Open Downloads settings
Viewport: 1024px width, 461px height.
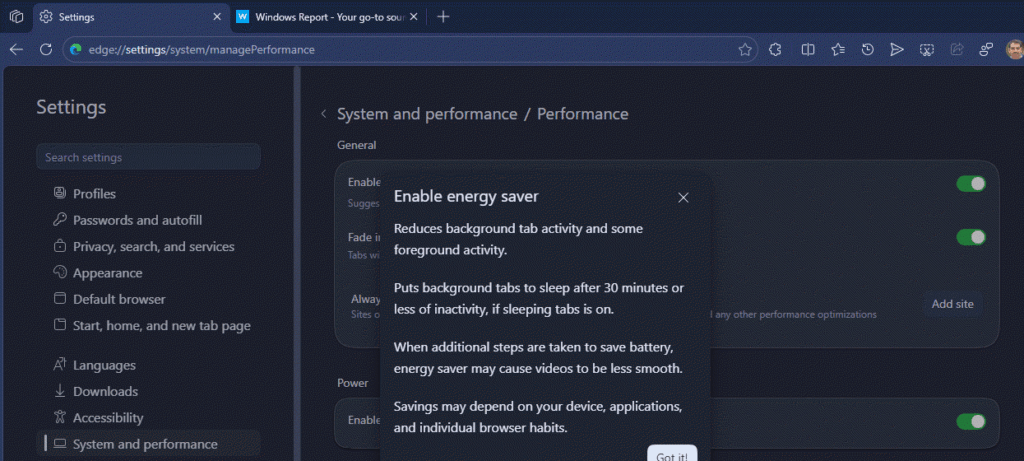click(x=104, y=391)
